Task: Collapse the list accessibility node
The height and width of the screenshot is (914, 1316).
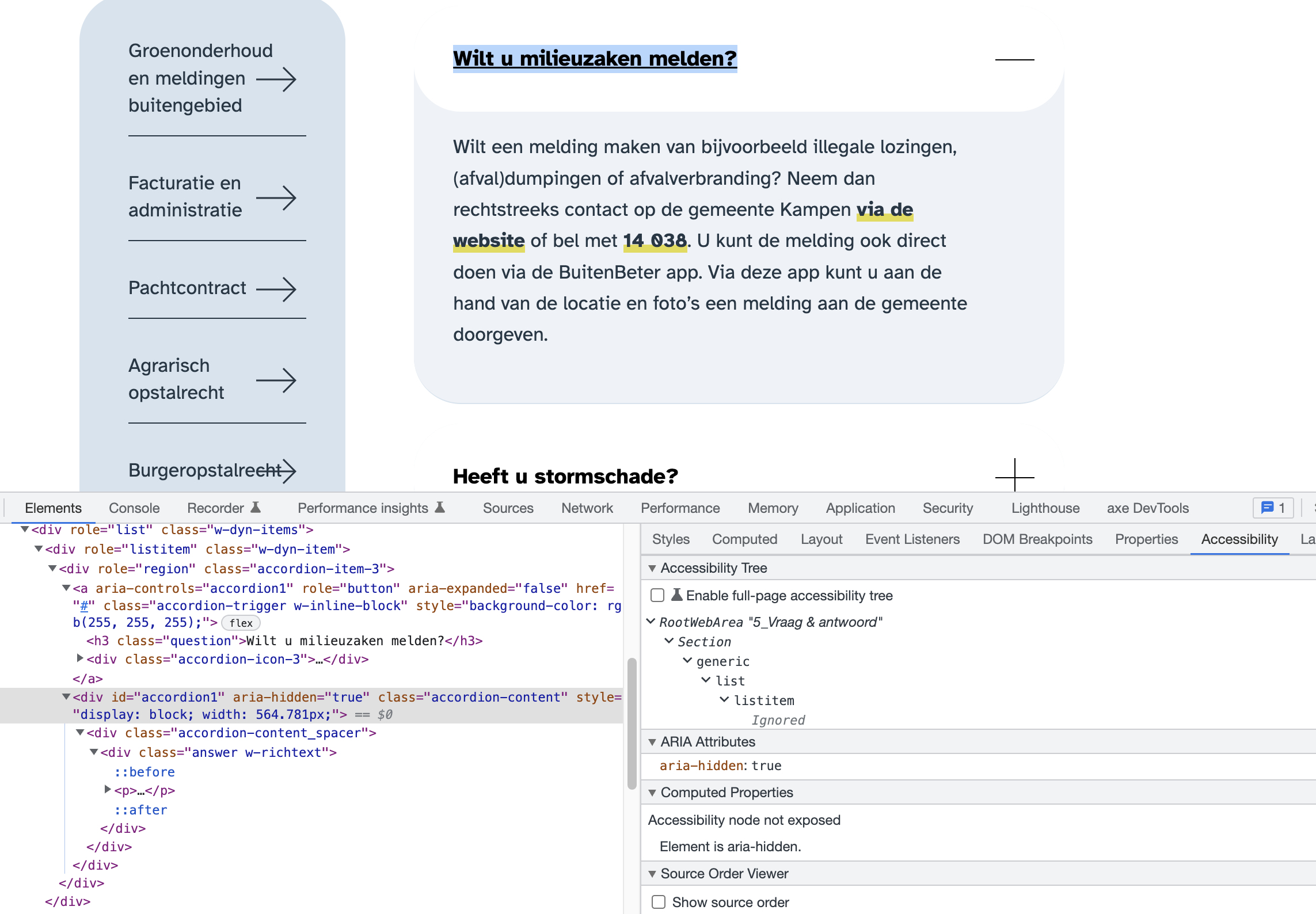Action: click(706, 680)
